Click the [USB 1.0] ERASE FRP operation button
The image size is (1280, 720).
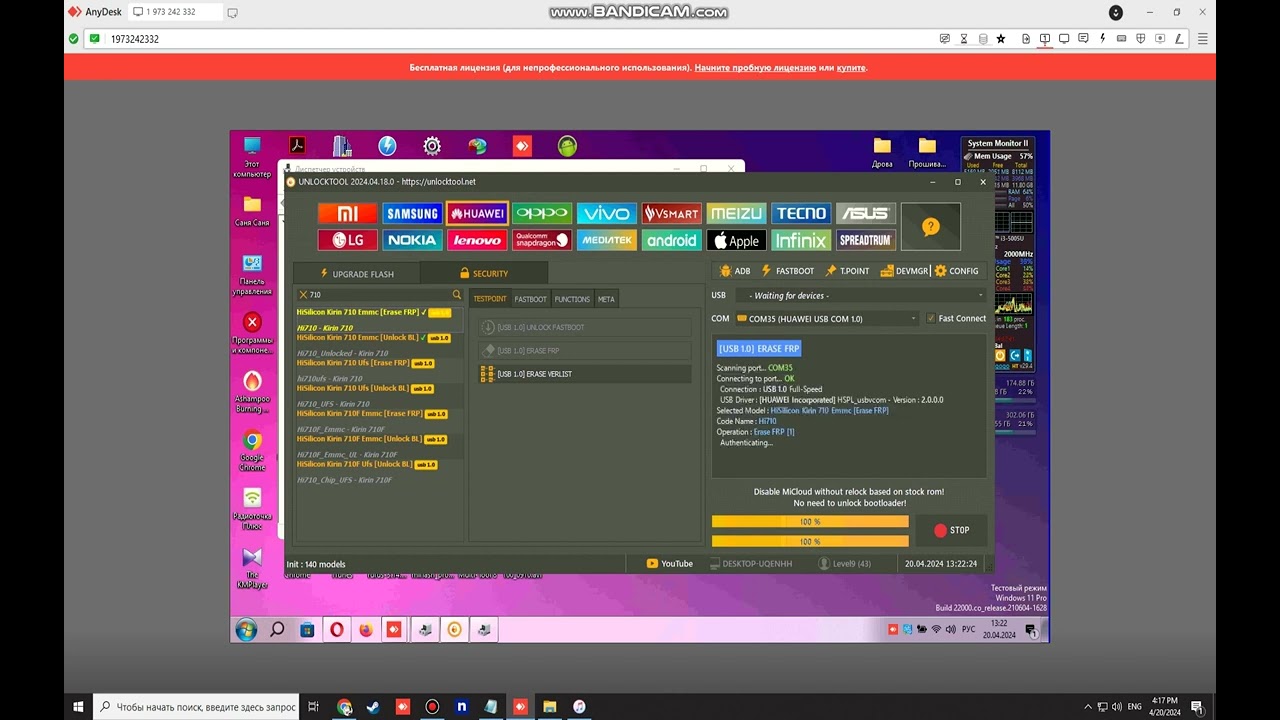point(584,351)
